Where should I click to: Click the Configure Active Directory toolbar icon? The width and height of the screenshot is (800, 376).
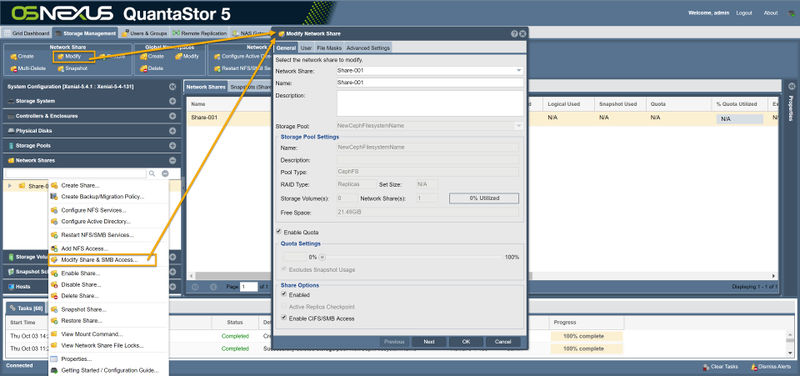[217, 57]
